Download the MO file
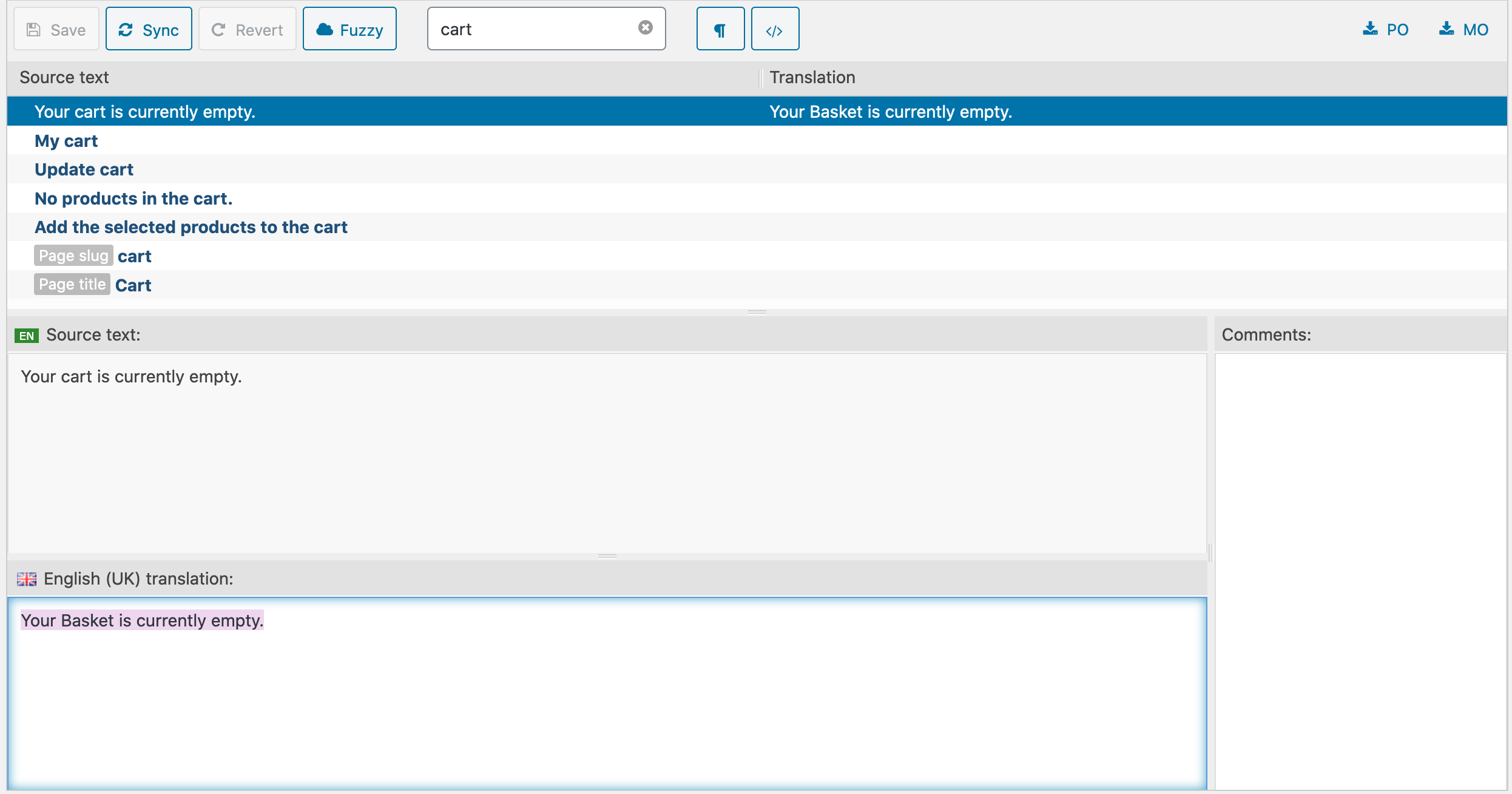 click(1463, 29)
